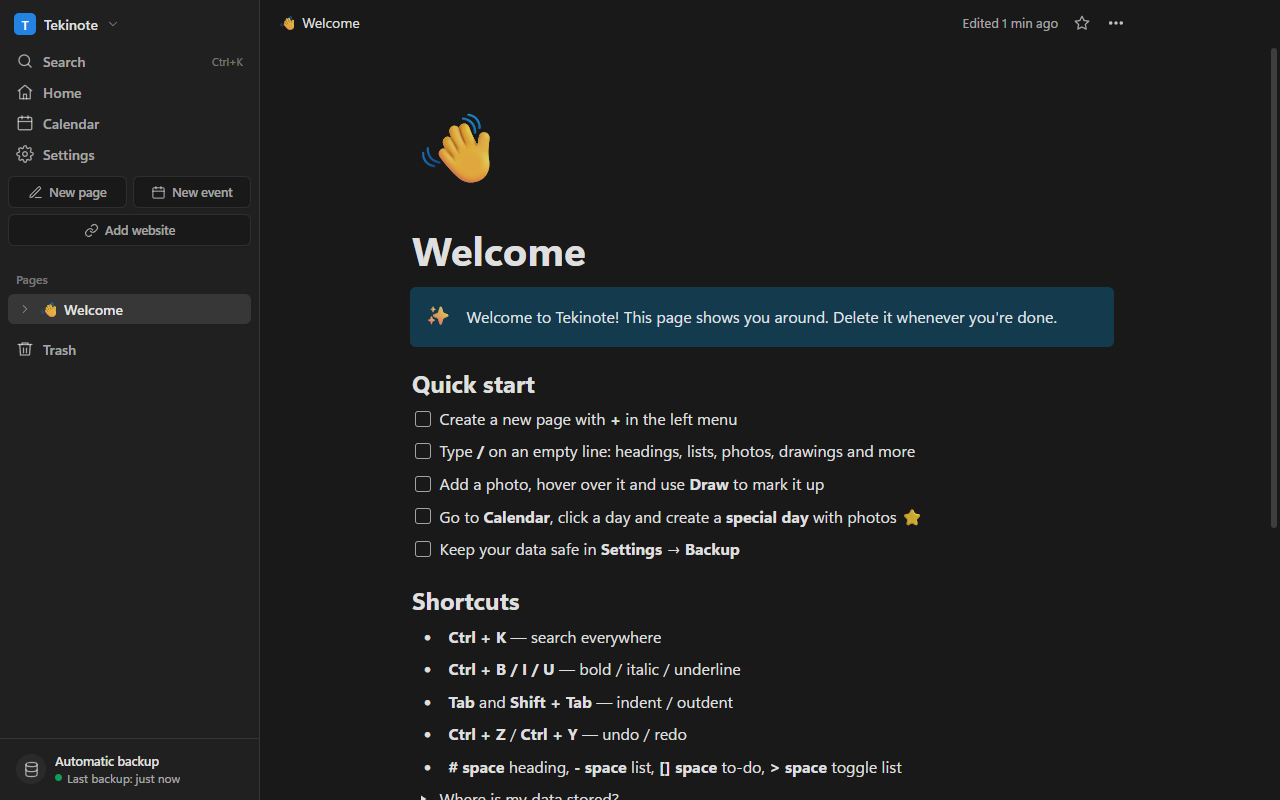Screen dimensions: 1280x800
Task: Click the Welcome page title
Action: pyautogui.click(x=499, y=252)
